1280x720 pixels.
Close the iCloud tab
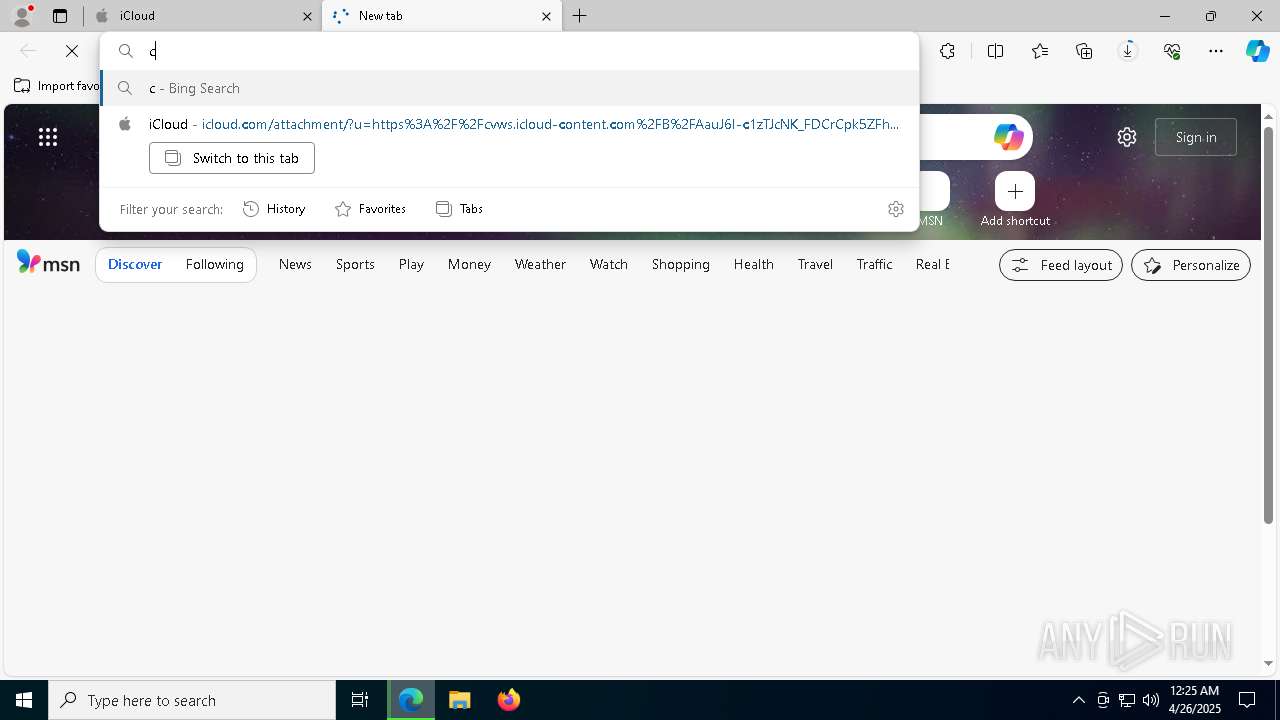click(x=307, y=16)
